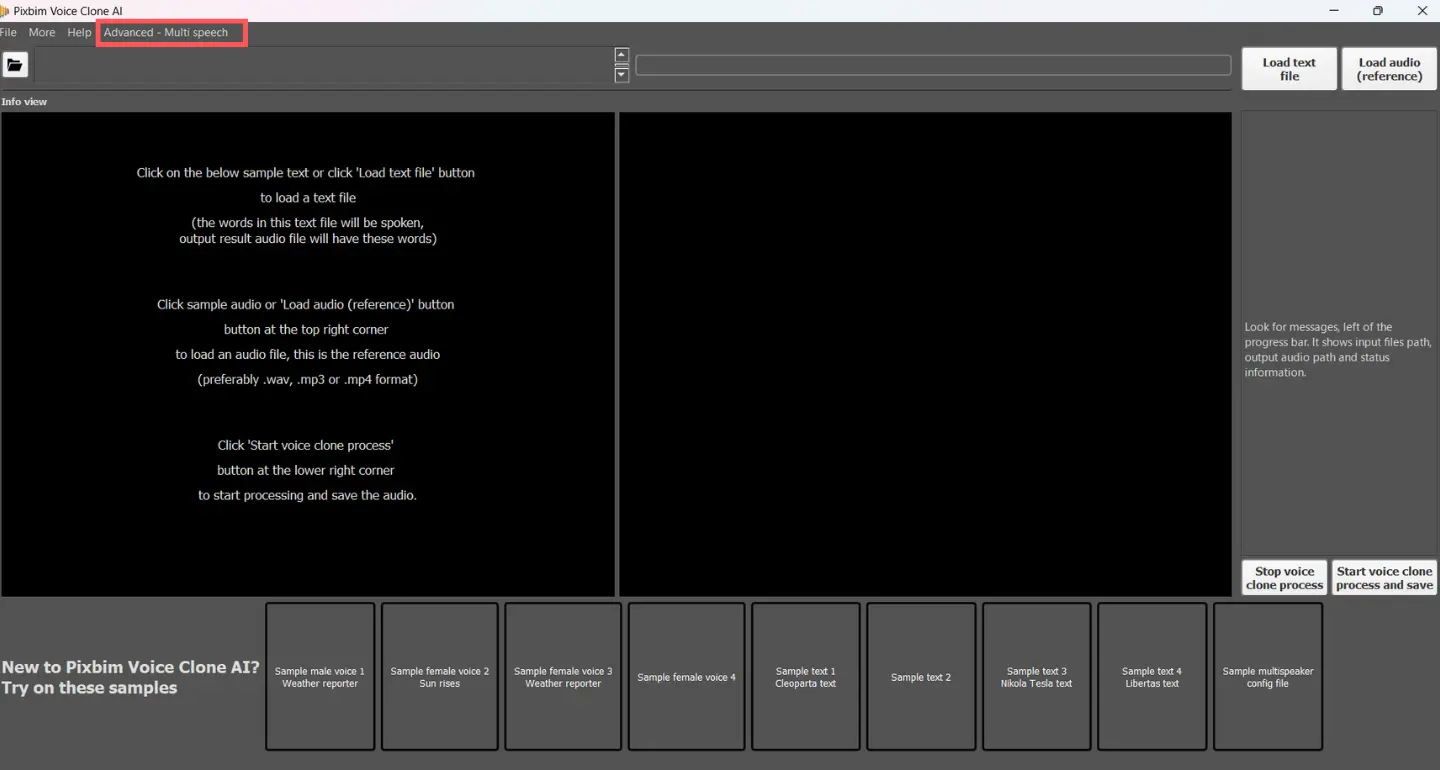Viewport: 1440px width, 770px height.
Task: Click 'Click 'Start voice clone process'' instruction text
Action: pos(305,445)
